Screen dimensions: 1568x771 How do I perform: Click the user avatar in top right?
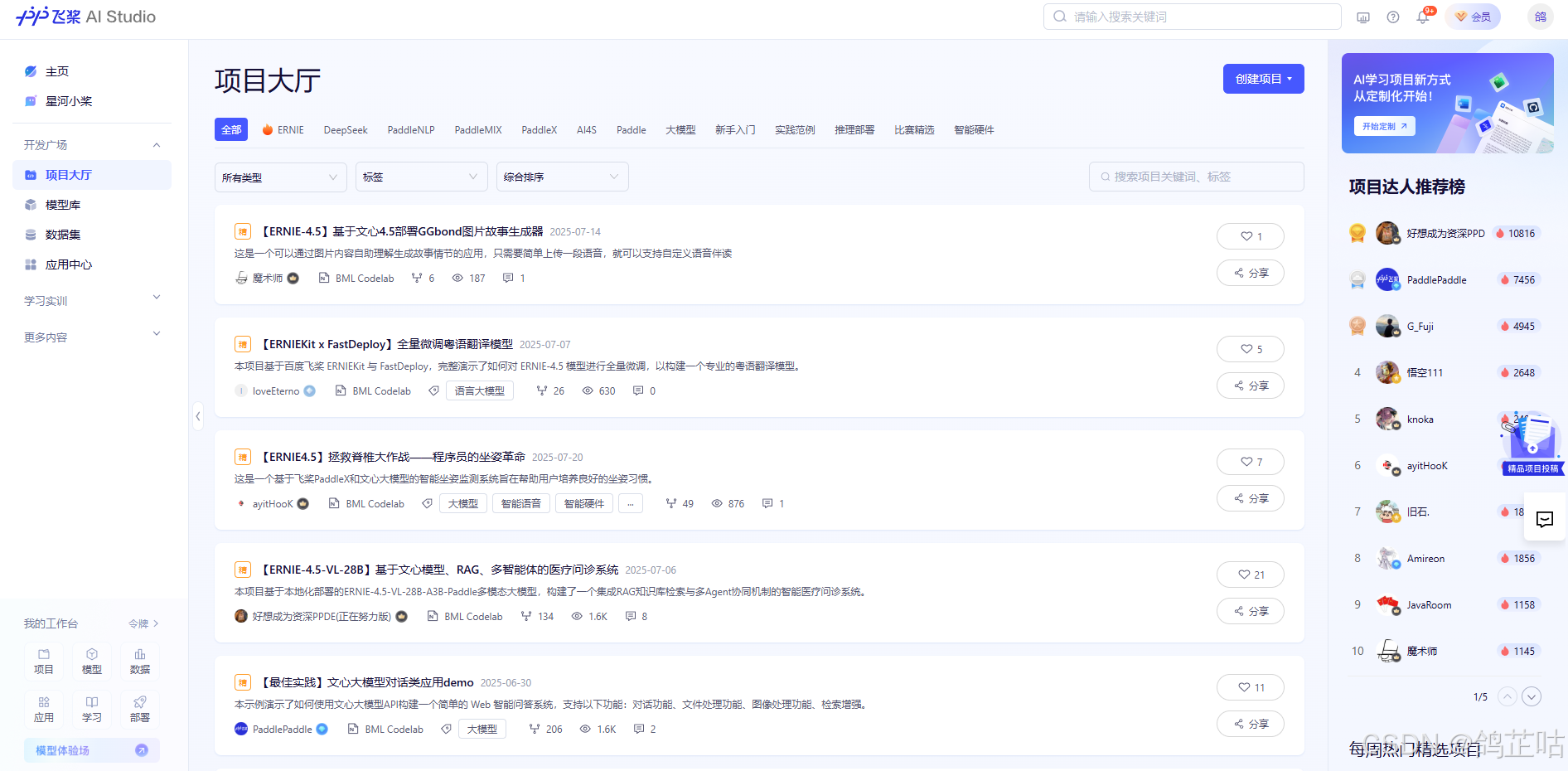1541,17
